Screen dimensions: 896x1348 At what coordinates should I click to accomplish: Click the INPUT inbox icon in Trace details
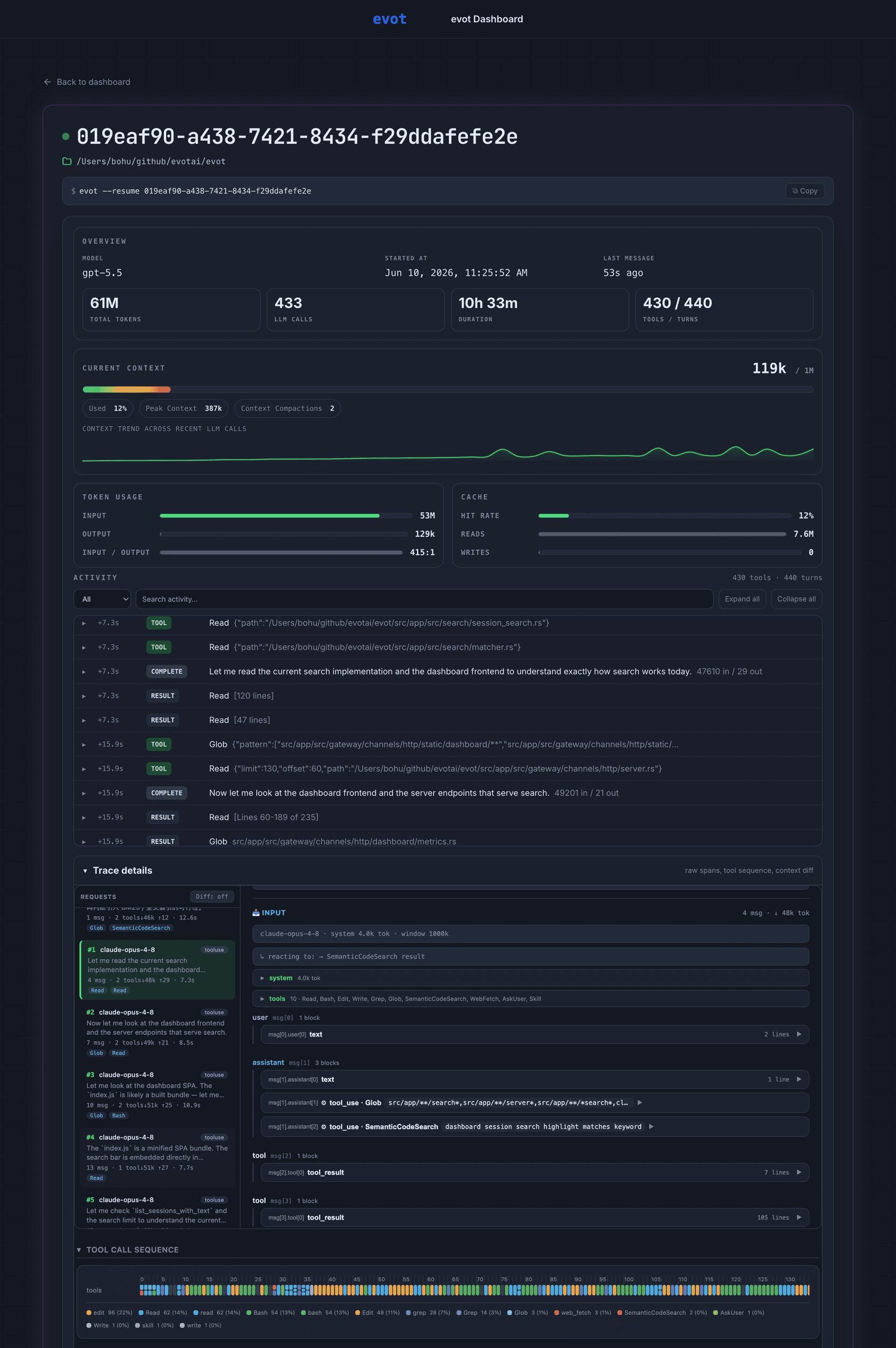(x=256, y=913)
